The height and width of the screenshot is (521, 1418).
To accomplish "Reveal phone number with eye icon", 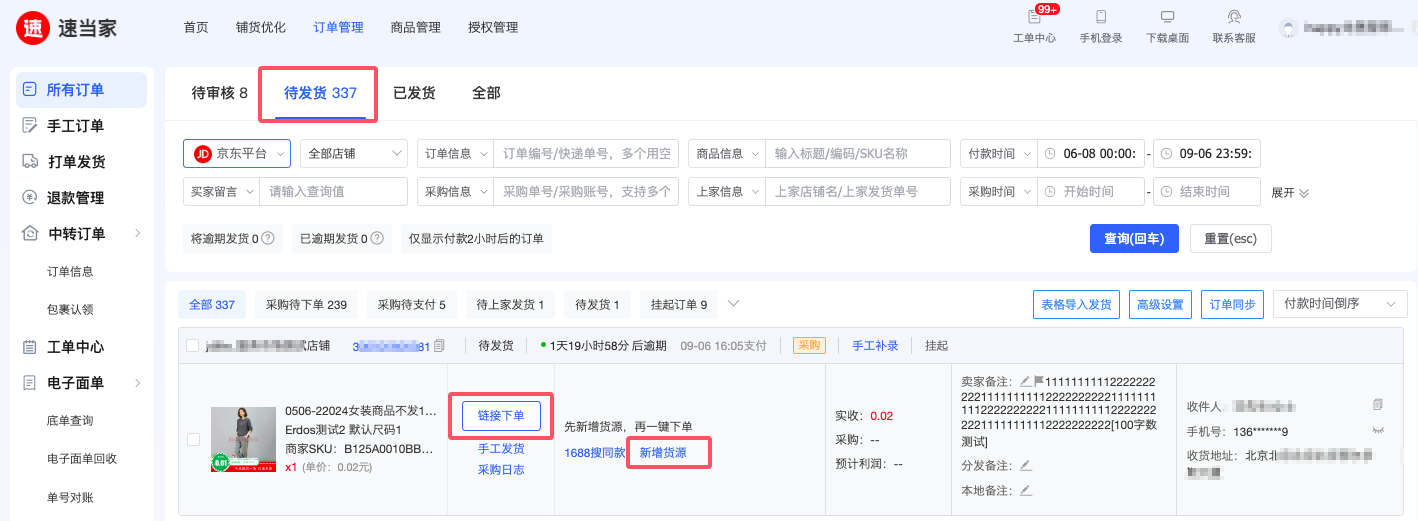I will pyautogui.click(x=1378, y=430).
